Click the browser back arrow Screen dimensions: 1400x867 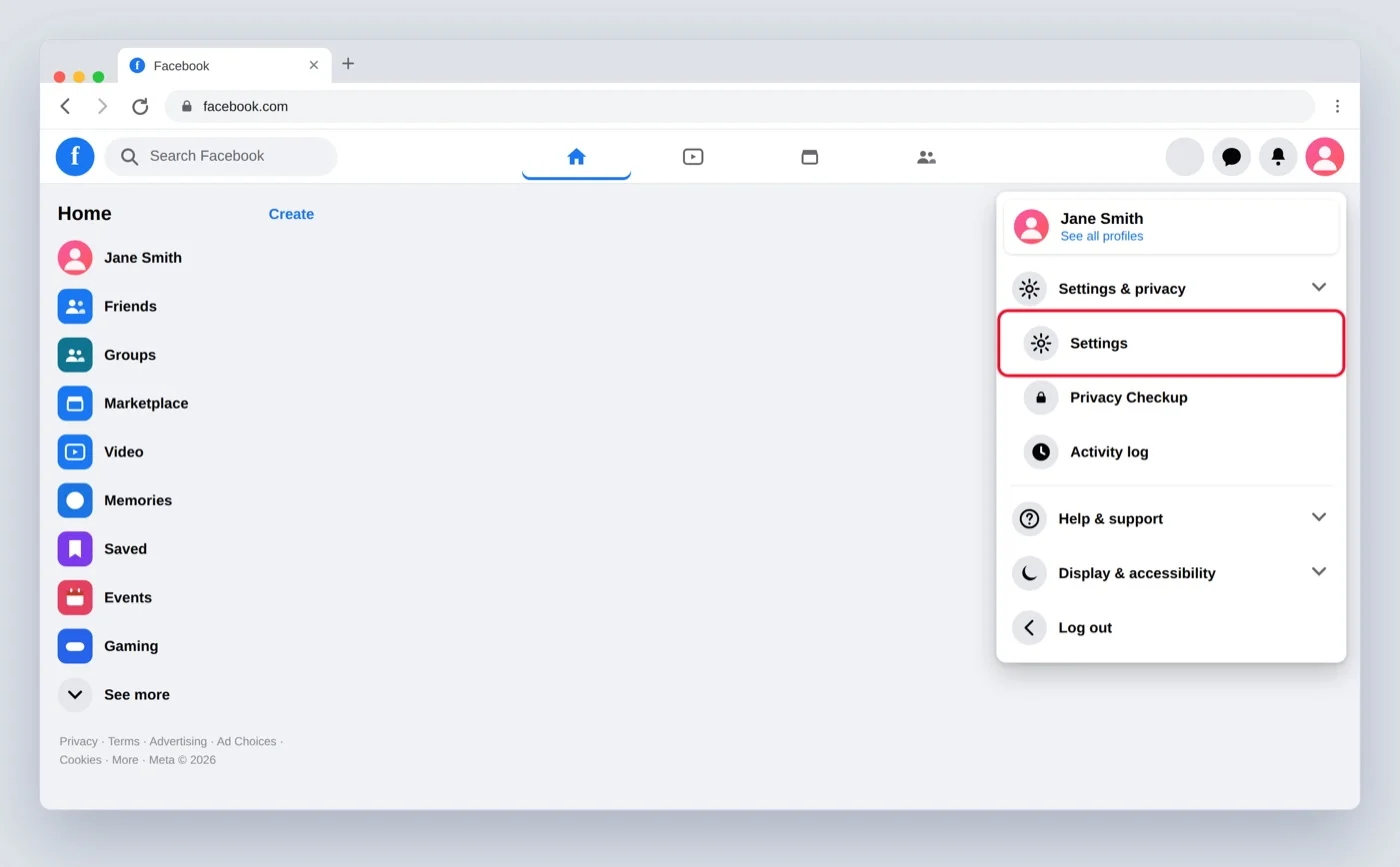(65, 106)
